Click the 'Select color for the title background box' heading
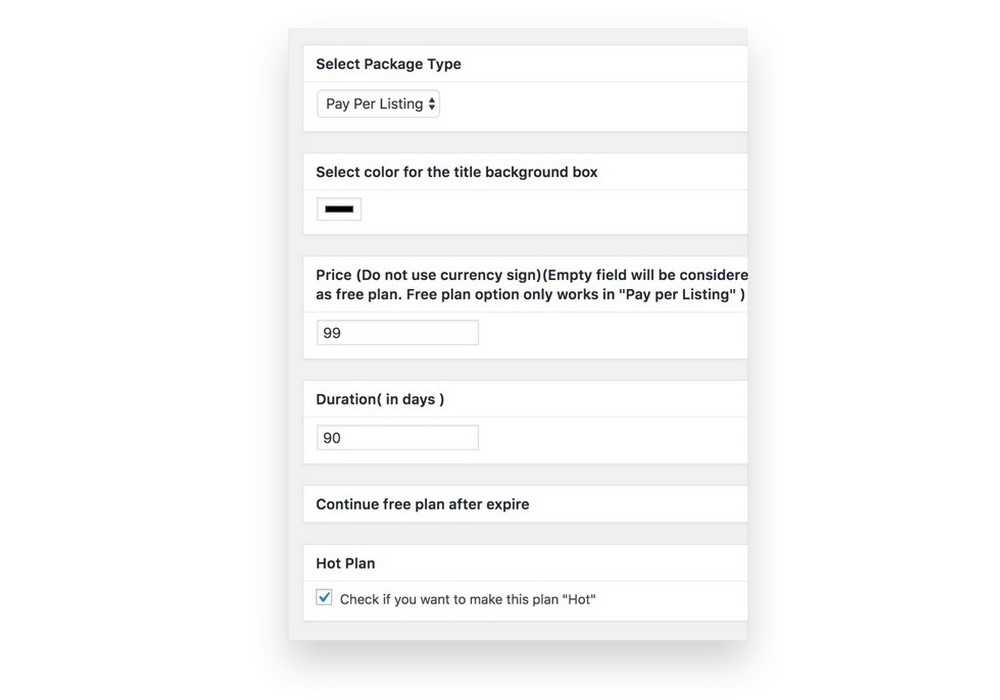 456,172
